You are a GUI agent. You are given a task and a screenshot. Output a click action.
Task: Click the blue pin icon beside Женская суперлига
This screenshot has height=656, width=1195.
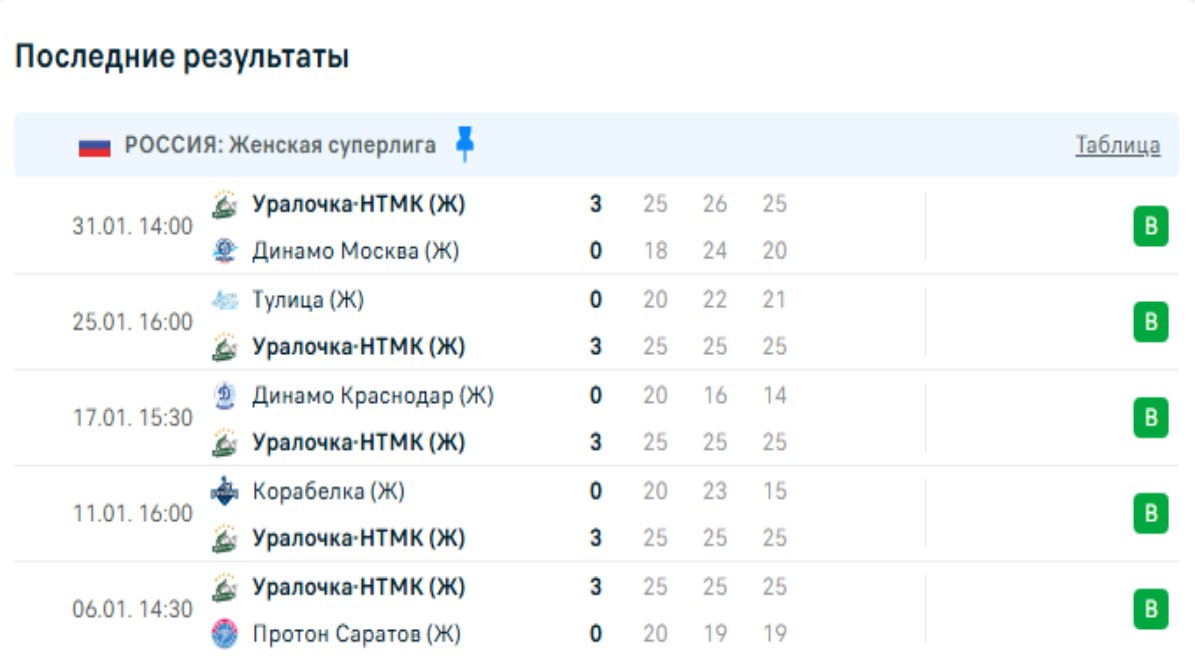[464, 144]
